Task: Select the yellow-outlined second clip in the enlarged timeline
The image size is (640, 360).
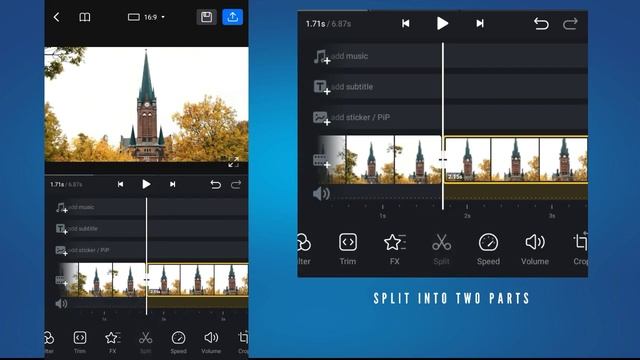Action: (516, 159)
